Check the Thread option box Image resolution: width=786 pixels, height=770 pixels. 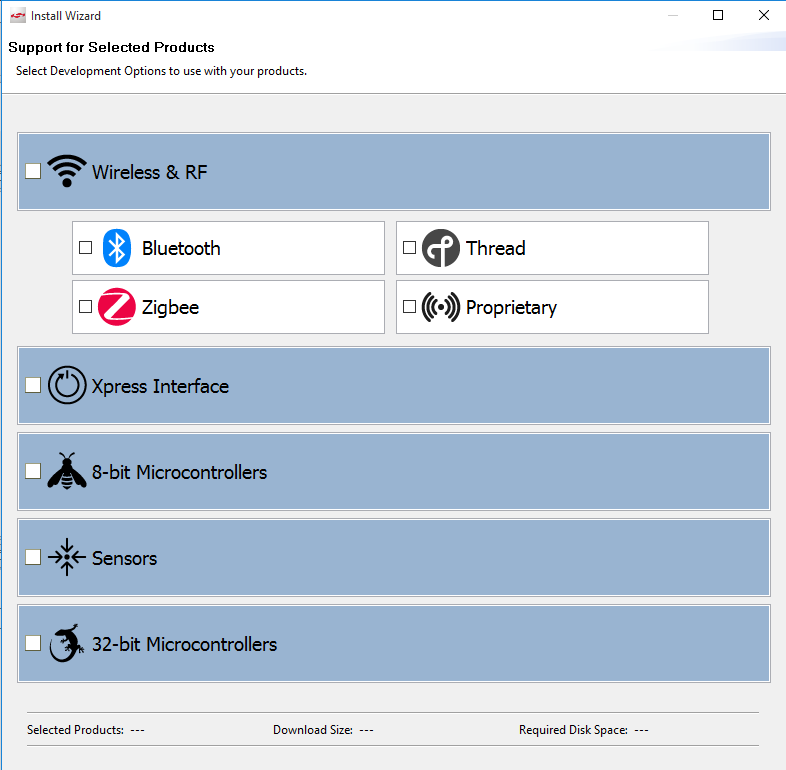[x=410, y=248]
